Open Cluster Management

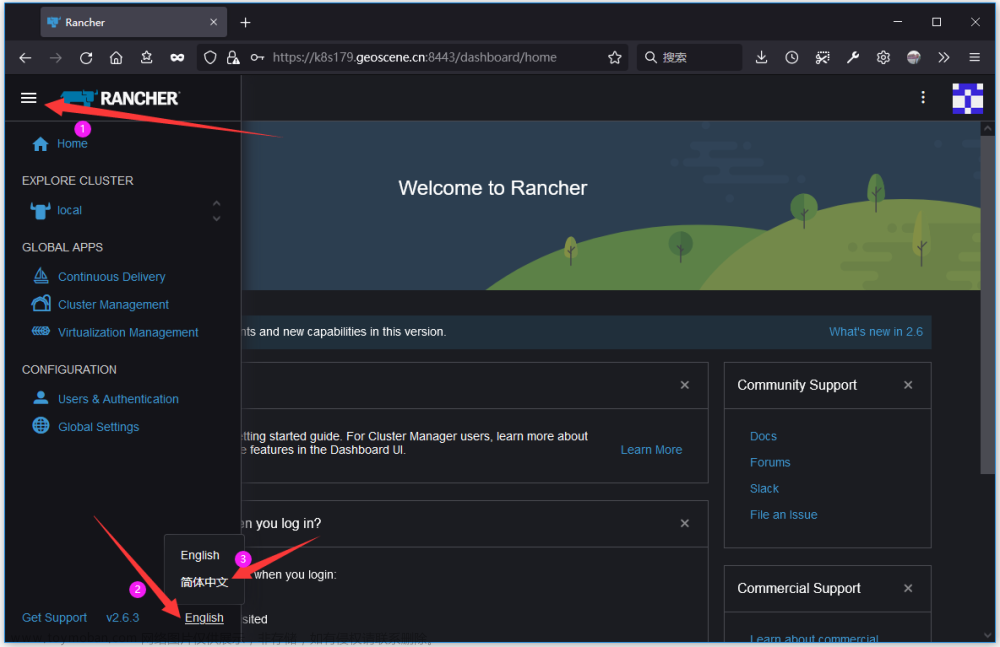tap(114, 305)
